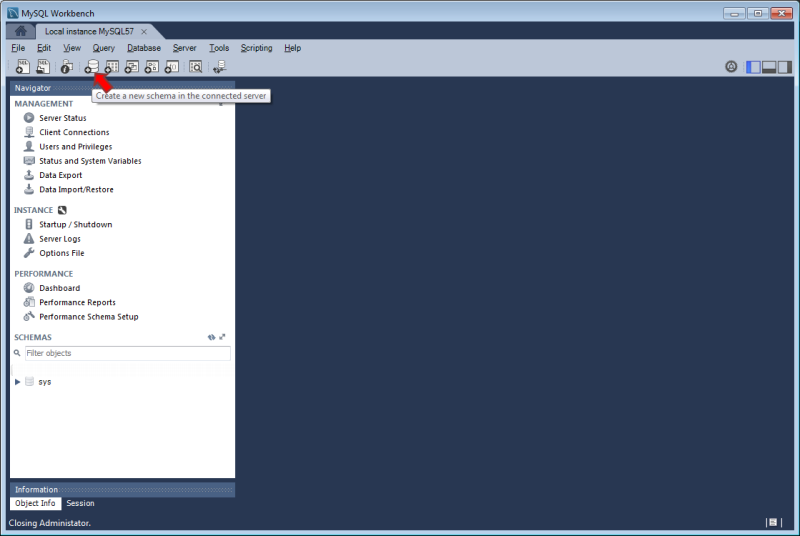Image resolution: width=800 pixels, height=536 pixels.
Task: Open the Scripting menu
Action: pos(257,48)
